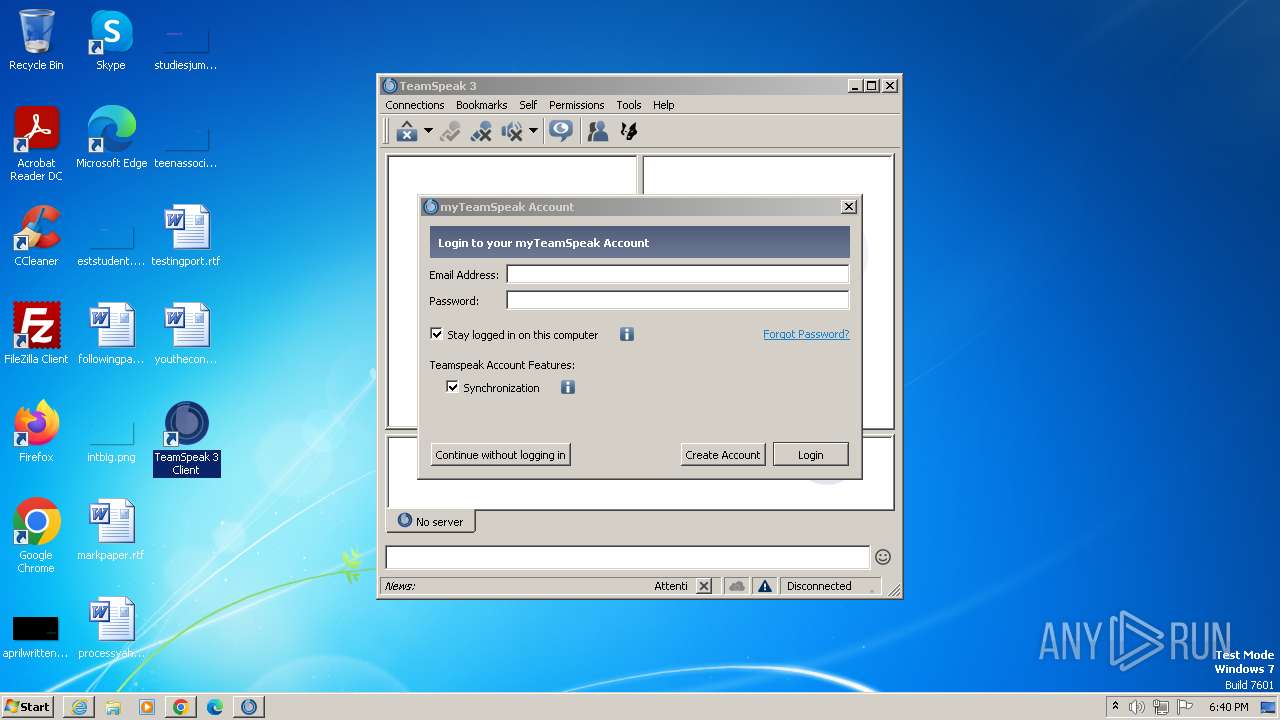Select the markpaper.rtf desktop file
The height and width of the screenshot is (720, 1280).
pos(111,530)
